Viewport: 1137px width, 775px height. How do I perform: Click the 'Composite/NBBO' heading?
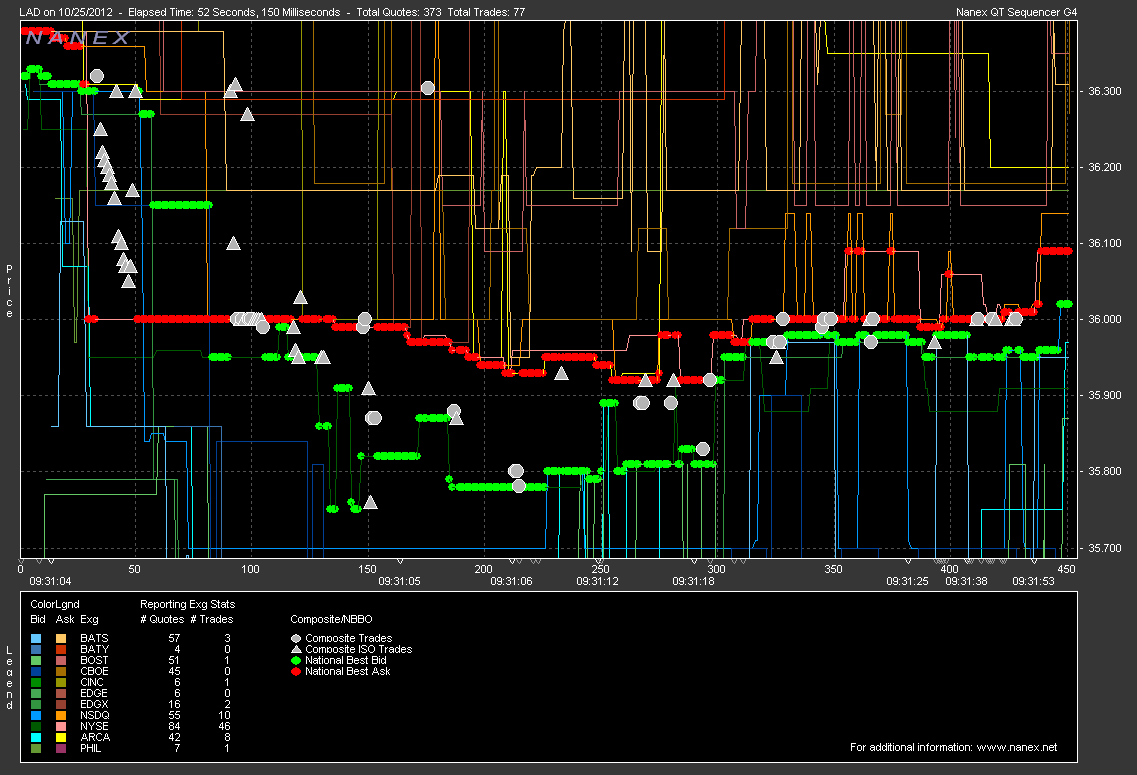331,619
